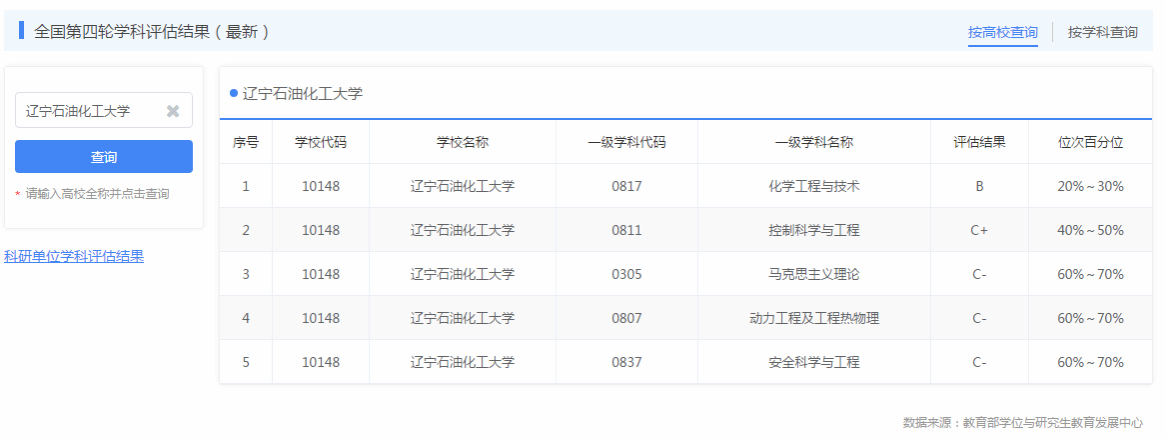Screen dimensions: 1166x439
Task: Click the 序号 column header
Action: 246,142
